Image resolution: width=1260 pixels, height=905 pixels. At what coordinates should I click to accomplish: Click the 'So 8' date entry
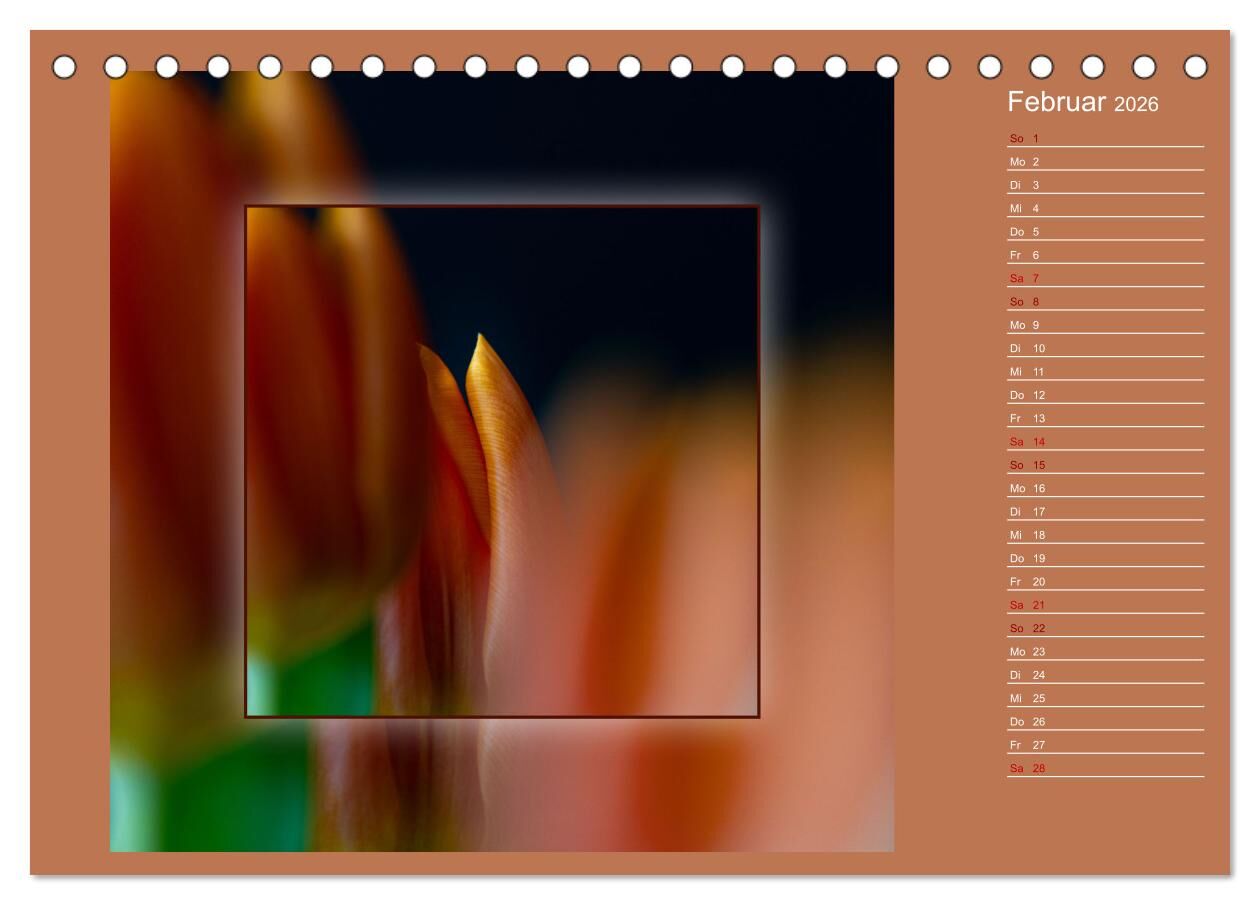pos(1025,302)
